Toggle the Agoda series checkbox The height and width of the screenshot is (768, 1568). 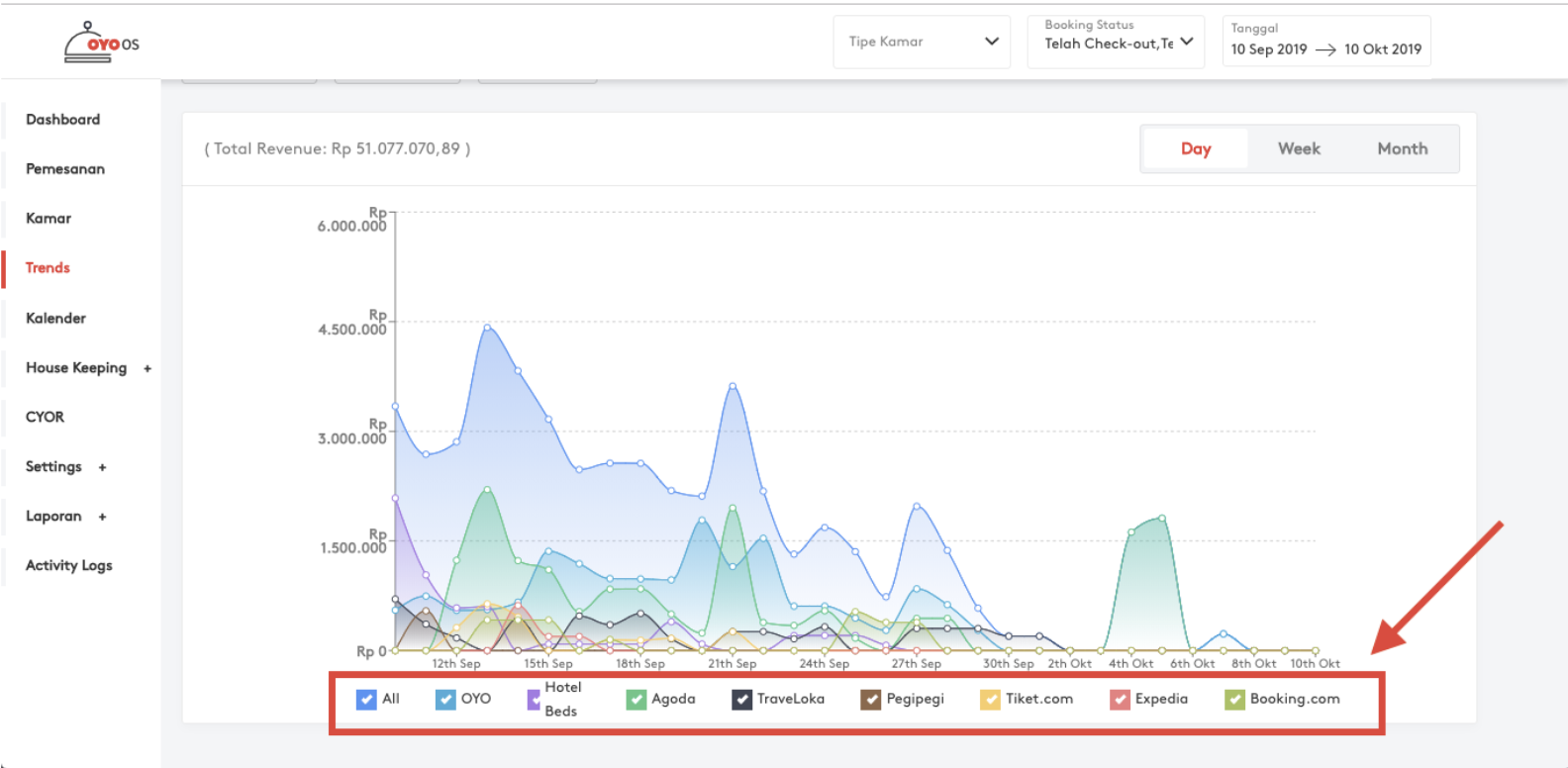click(x=637, y=700)
